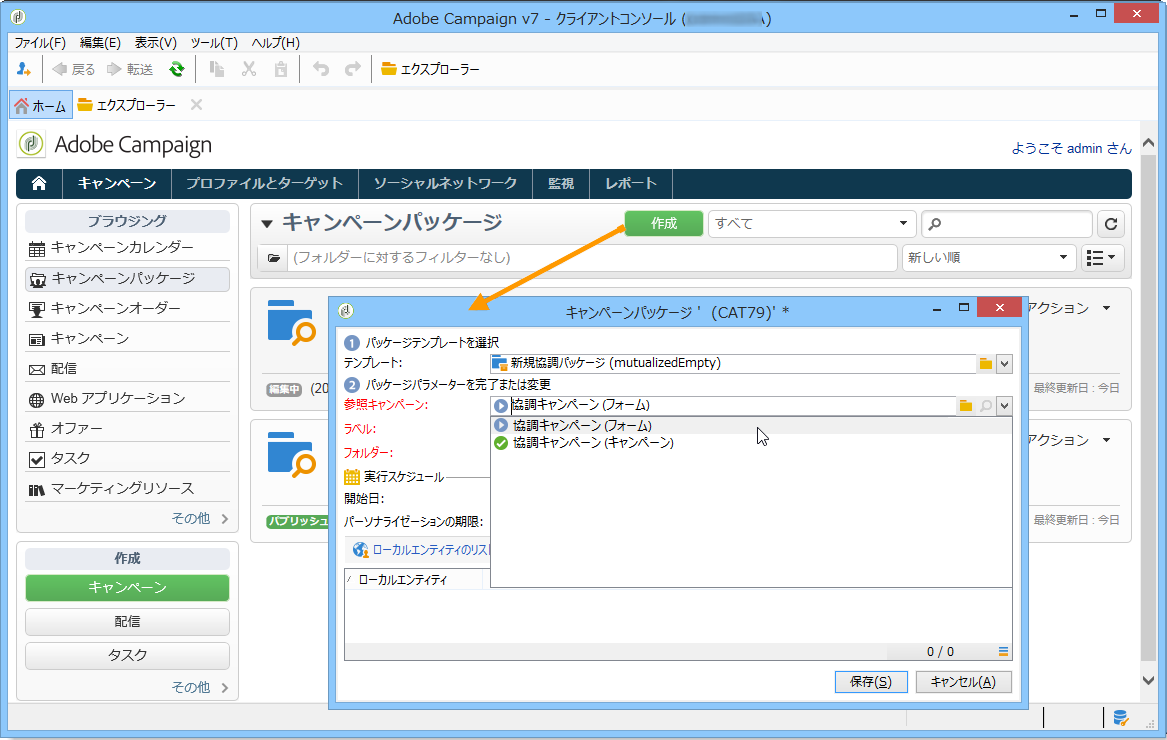Screen dimensions: 1167x740
Task: Select the キャンペーン navigation tab
Action: 117,183
